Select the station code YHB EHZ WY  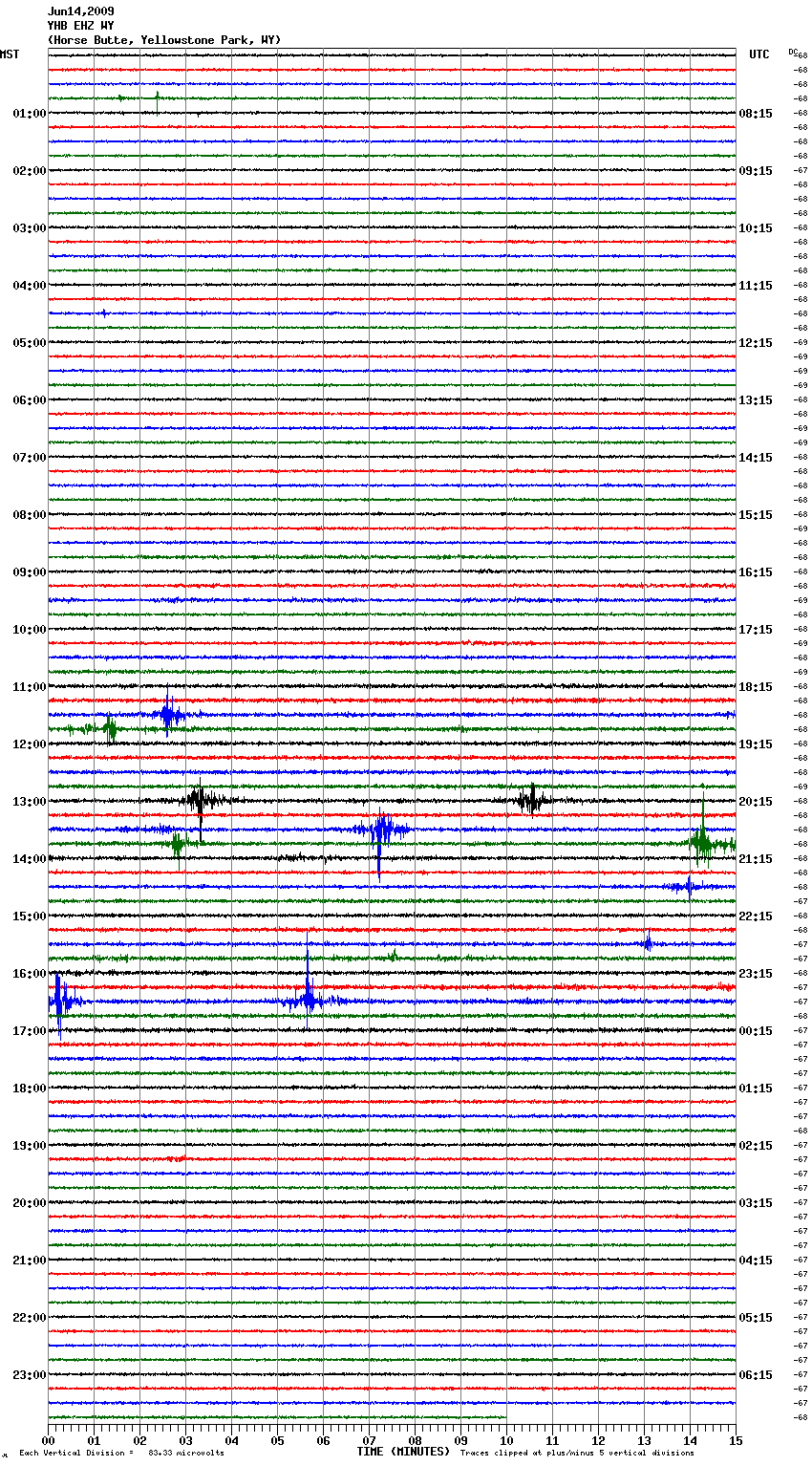click(x=80, y=26)
